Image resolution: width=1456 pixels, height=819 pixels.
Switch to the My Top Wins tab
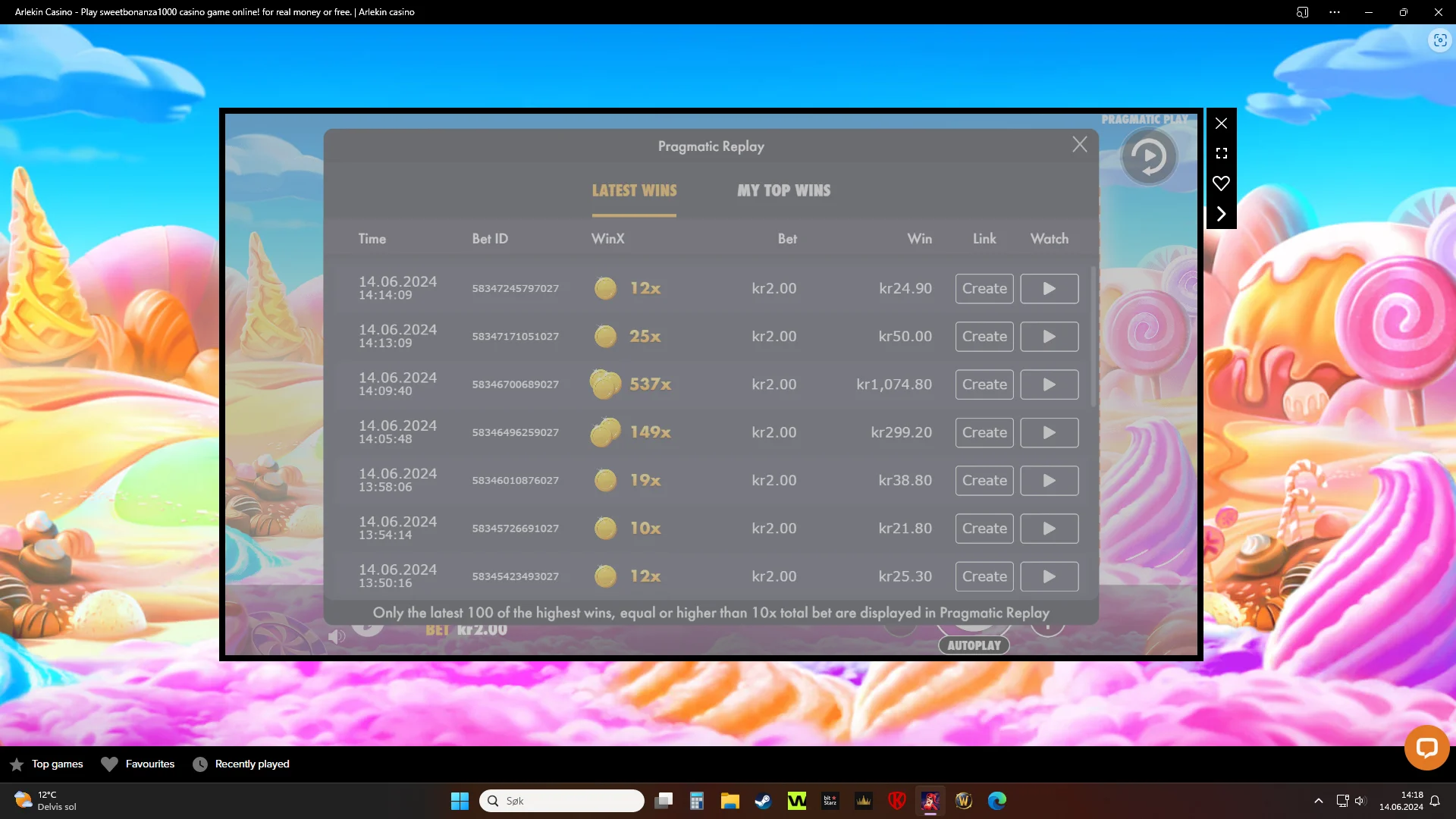784,191
